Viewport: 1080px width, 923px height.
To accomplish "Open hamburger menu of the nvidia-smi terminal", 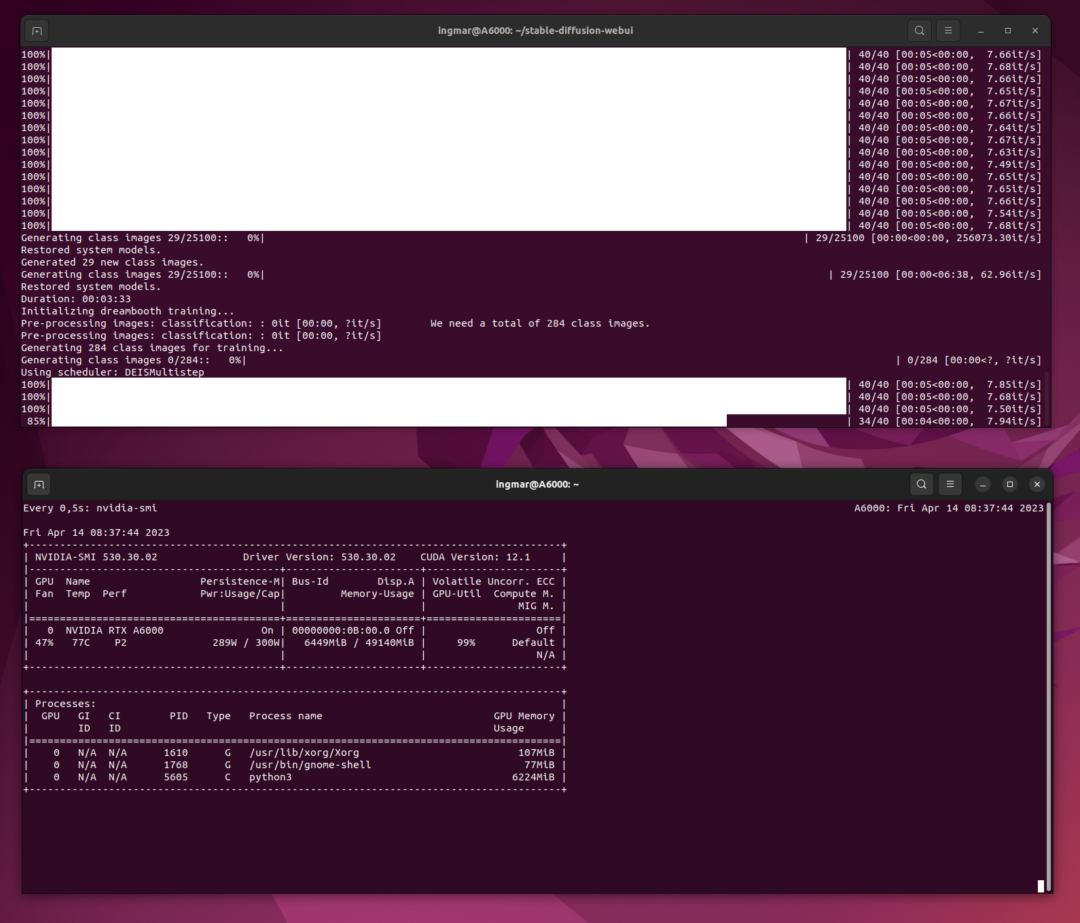I will coord(951,484).
